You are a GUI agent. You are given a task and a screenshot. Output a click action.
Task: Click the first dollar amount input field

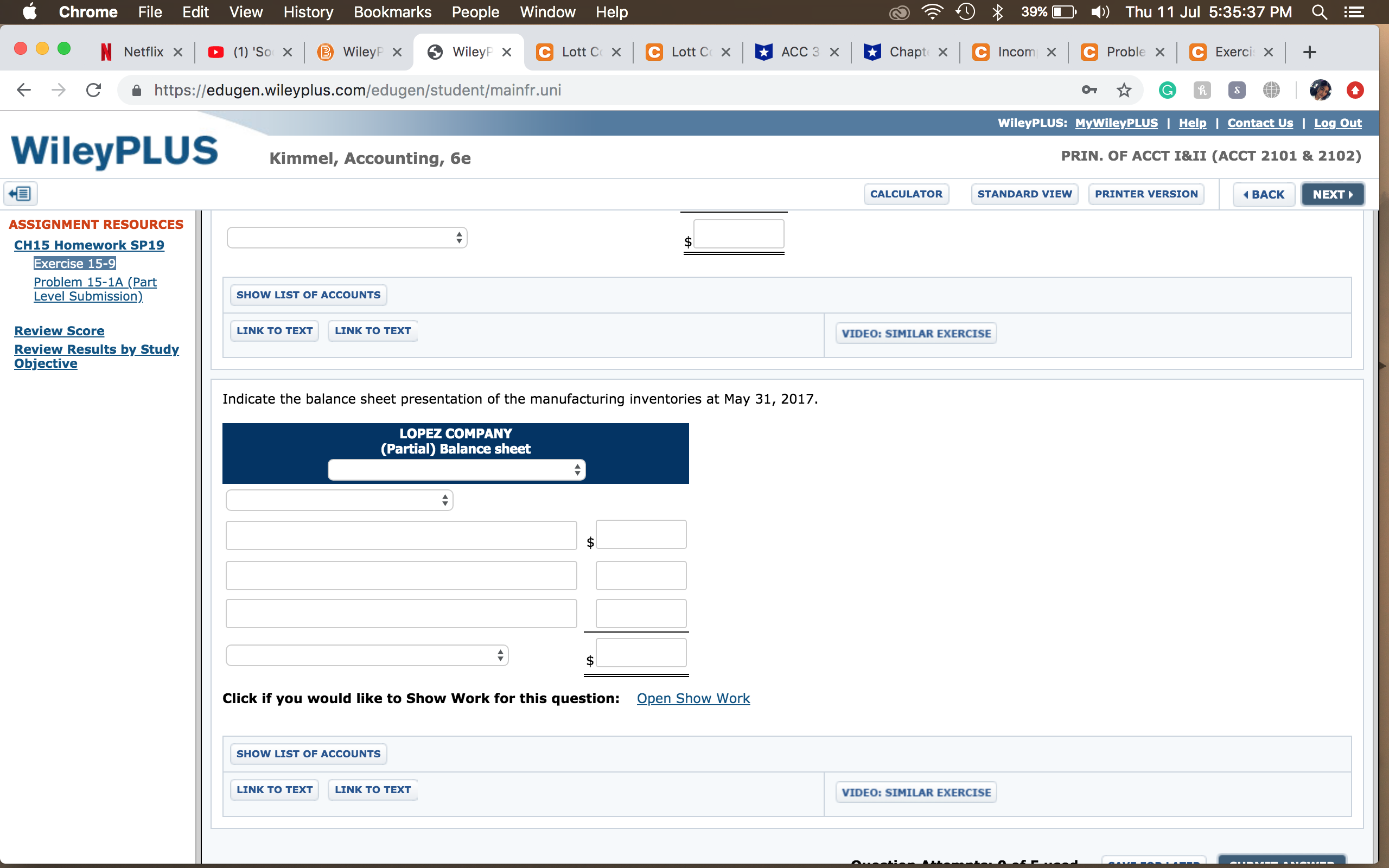(640, 534)
